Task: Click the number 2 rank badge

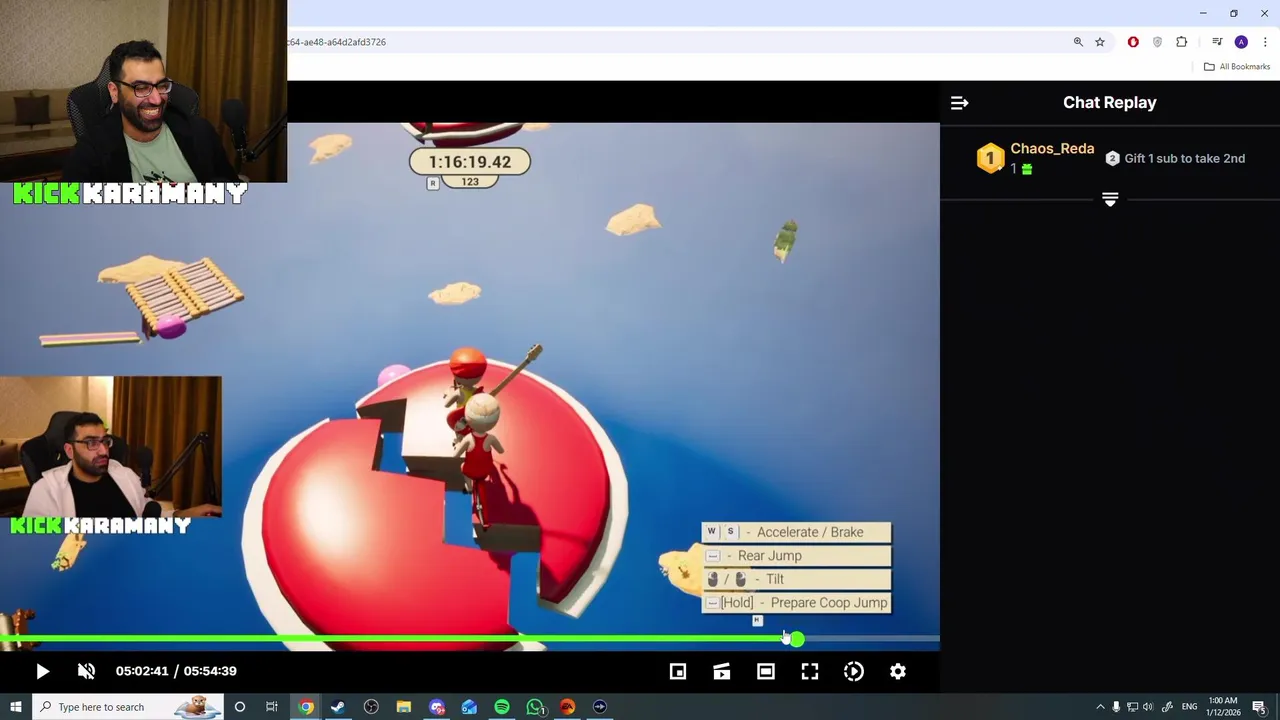Action: [x=1112, y=158]
